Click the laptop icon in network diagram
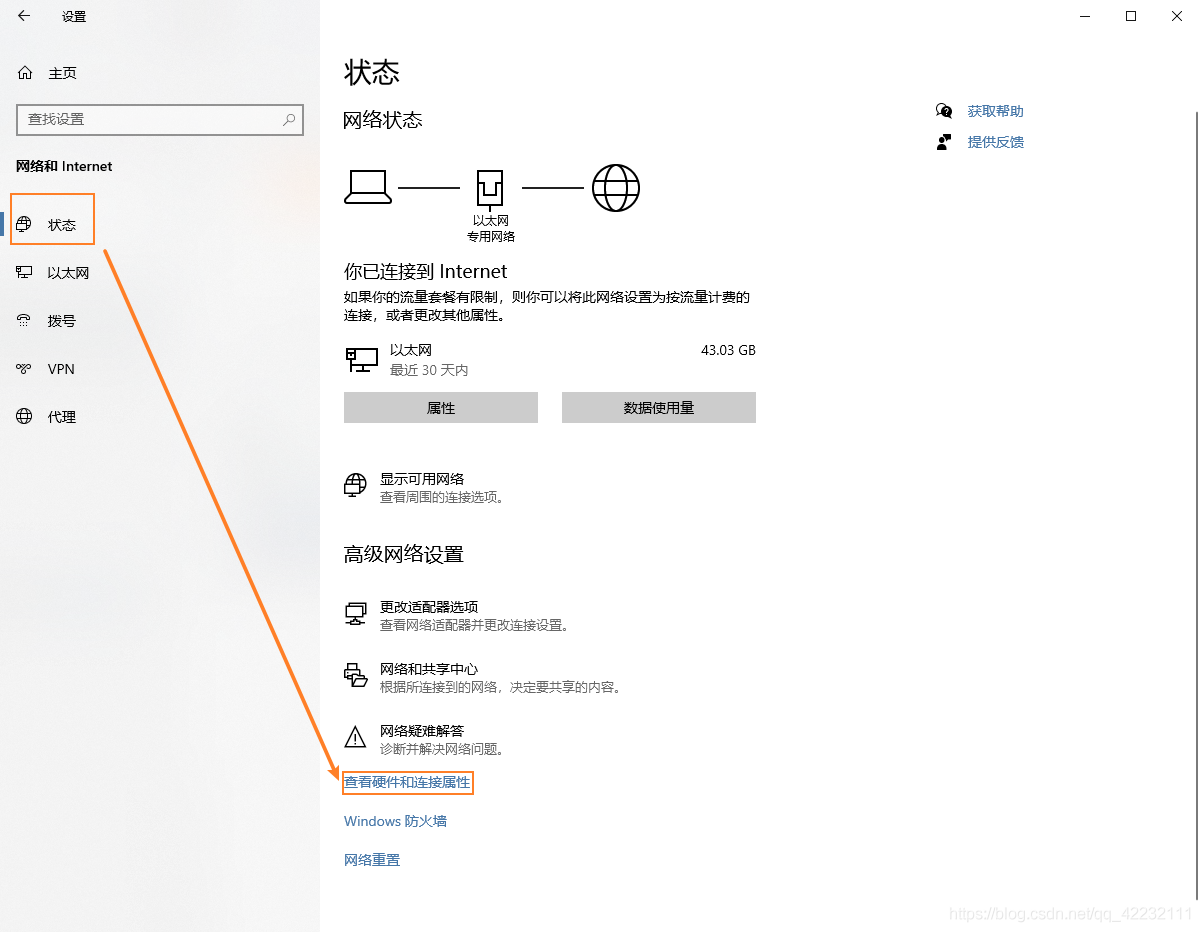1200x932 pixels. coord(367,187)
